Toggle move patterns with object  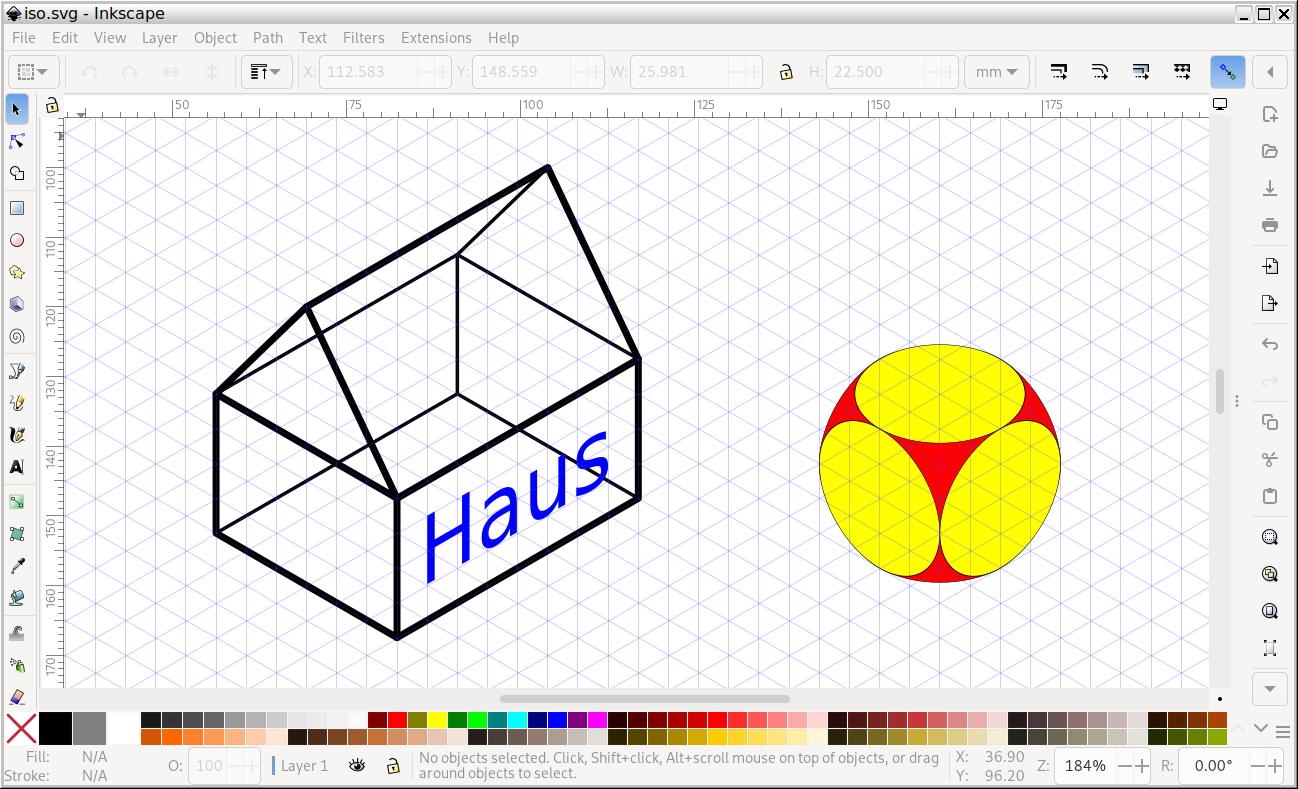(1182, 72)
